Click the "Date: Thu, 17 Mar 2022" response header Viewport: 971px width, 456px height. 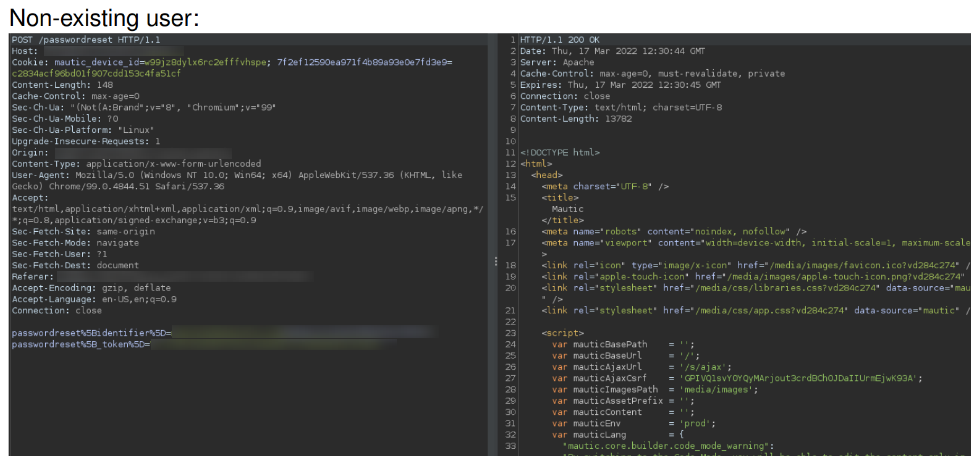pyautogui.click(x=612, y=51)
